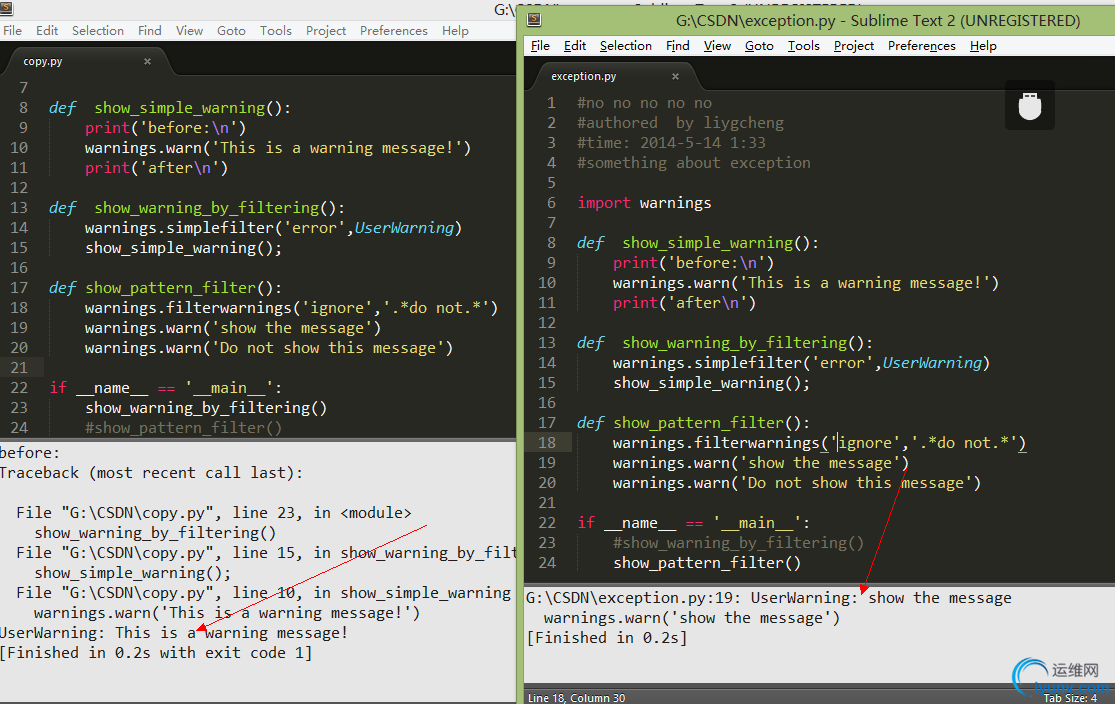The image size is (1115, 704).
Task: Click '[Finished in 0.2s with exit code 1]' text
Action: point(156,653)
